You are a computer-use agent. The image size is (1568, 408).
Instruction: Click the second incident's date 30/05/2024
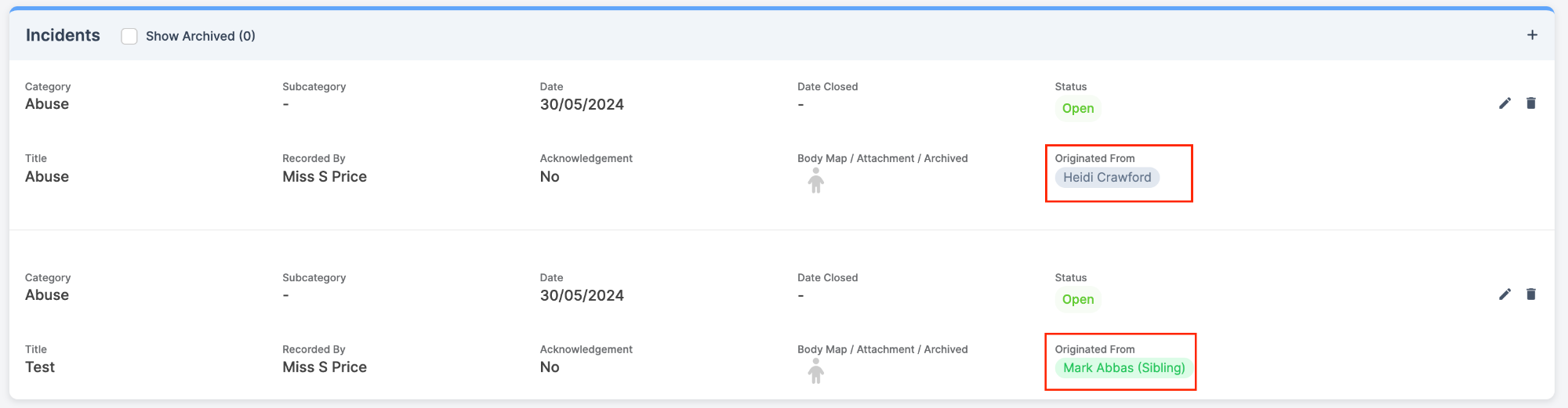582,296
